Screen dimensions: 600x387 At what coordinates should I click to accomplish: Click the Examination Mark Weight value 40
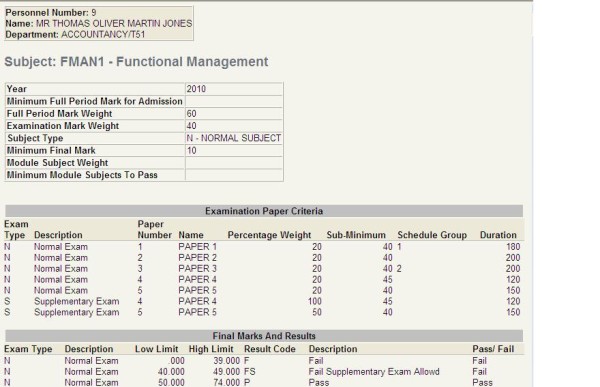click(234, 126)
